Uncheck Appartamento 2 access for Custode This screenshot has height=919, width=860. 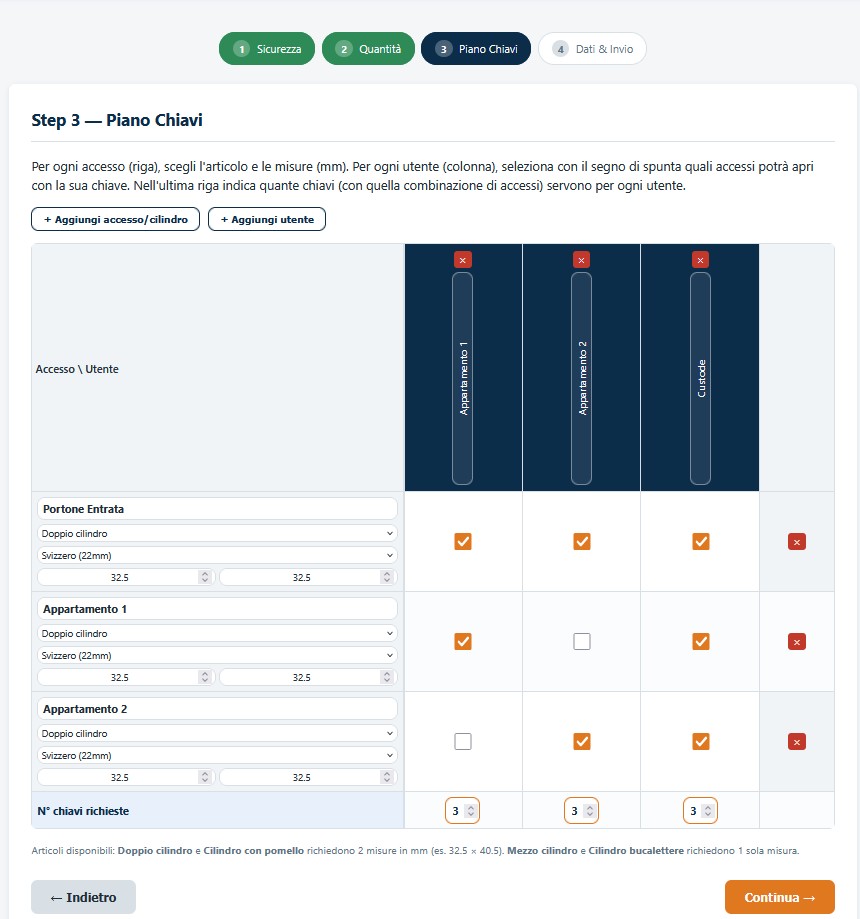(x=701, y=741)
